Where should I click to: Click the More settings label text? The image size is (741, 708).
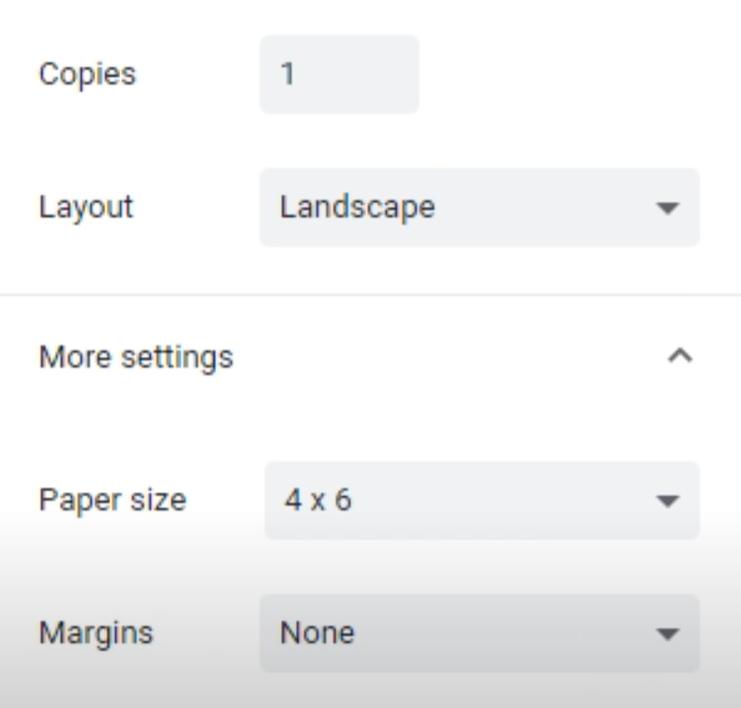[136, 357]
